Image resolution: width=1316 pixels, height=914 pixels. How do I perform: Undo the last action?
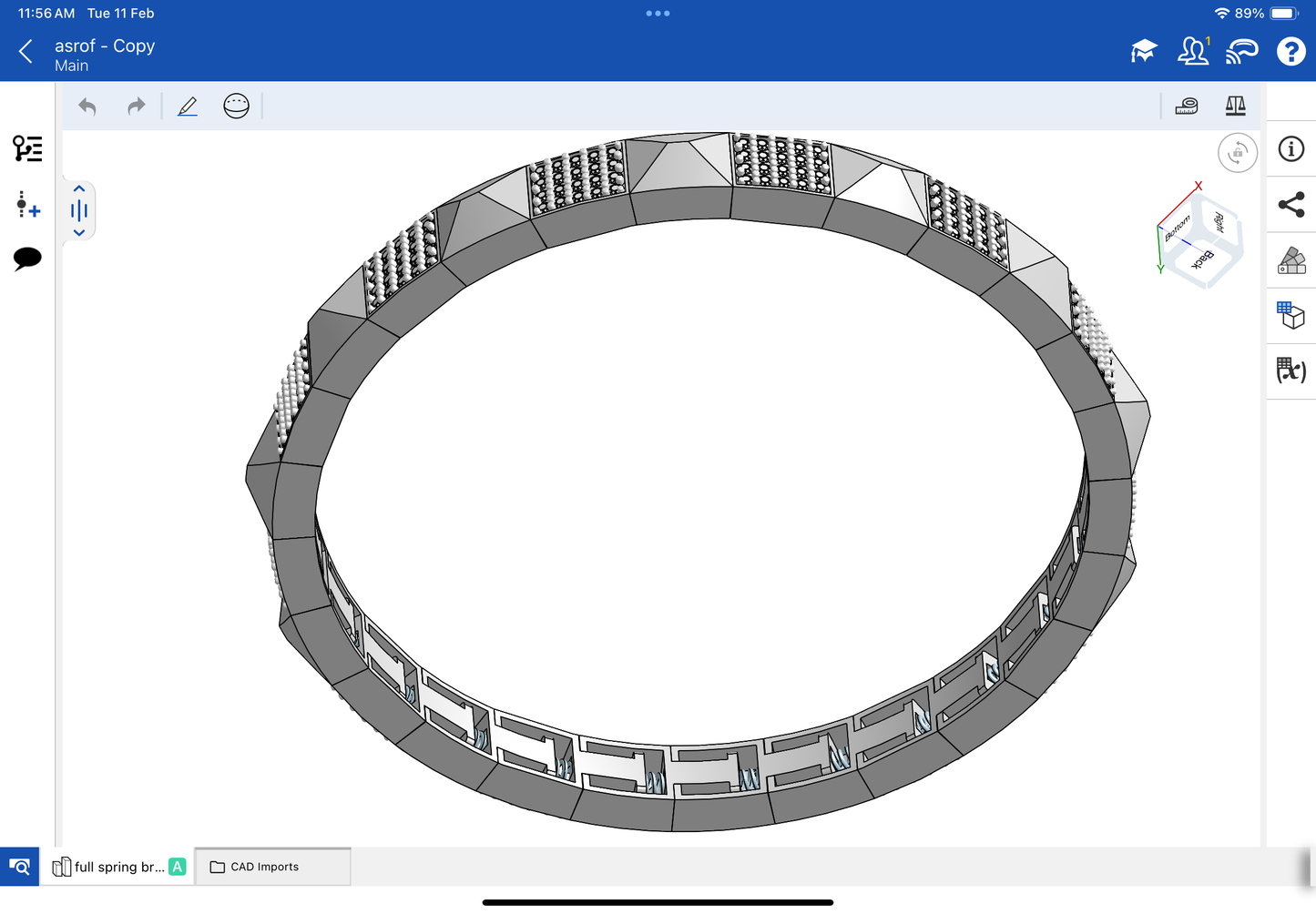pos(87,107)
